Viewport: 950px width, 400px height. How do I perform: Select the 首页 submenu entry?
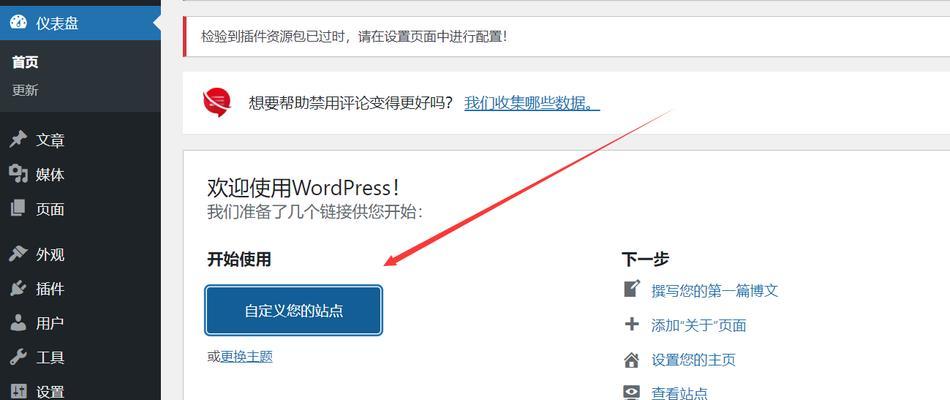click(25, 62)
